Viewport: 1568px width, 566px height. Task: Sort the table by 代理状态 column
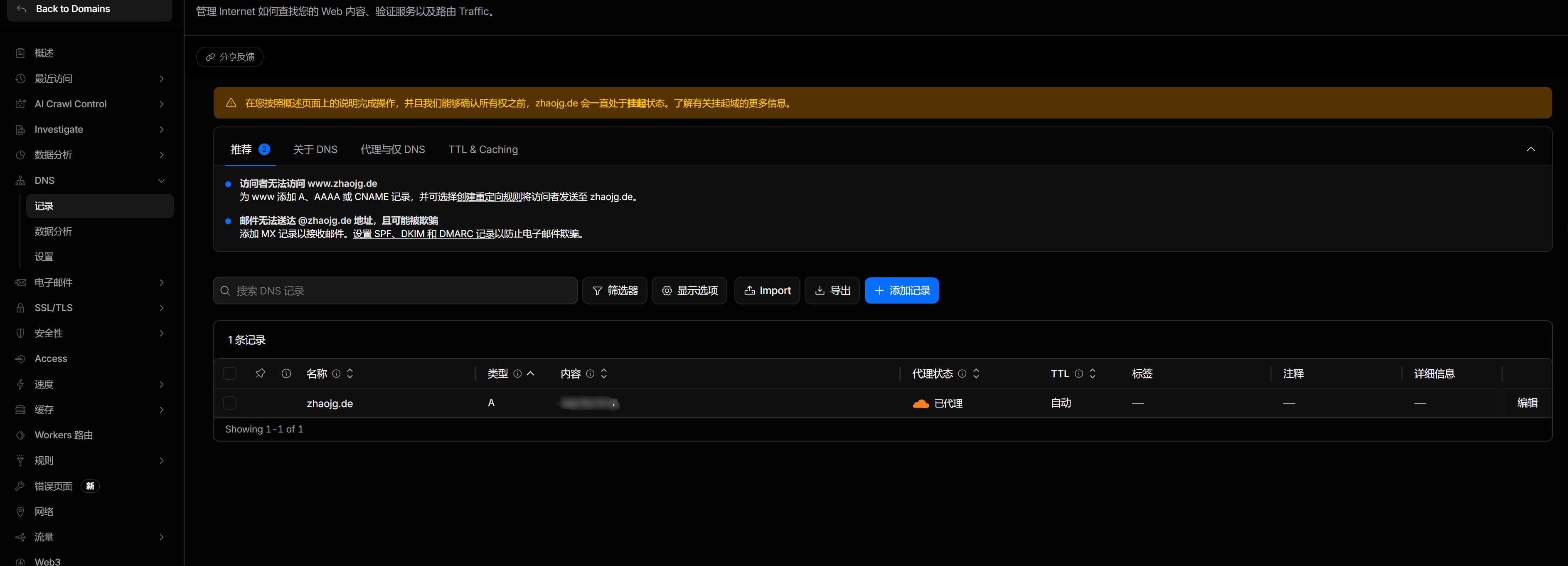[x=976, y=373]
